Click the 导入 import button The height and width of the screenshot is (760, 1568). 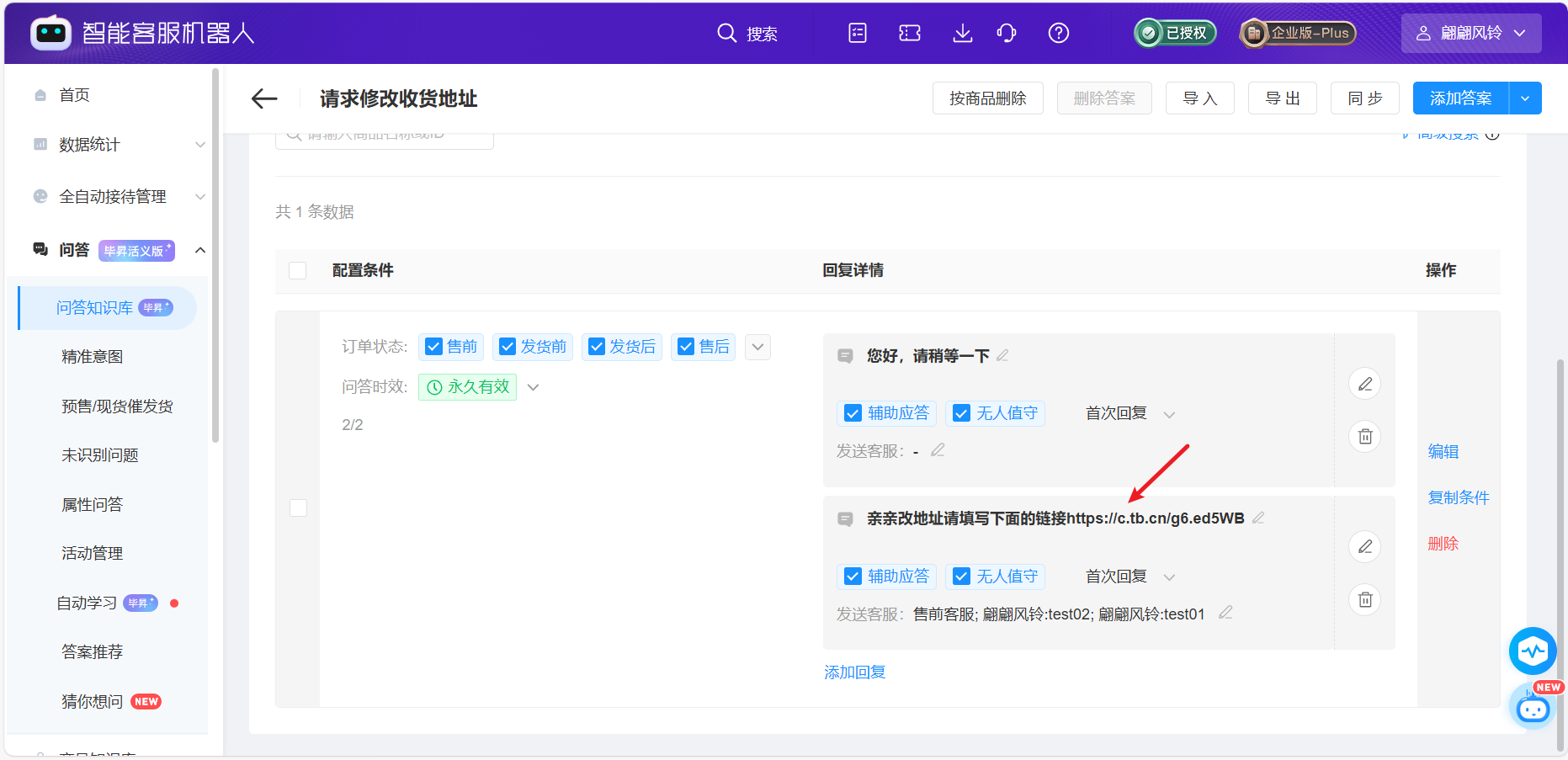point(1200,98)
